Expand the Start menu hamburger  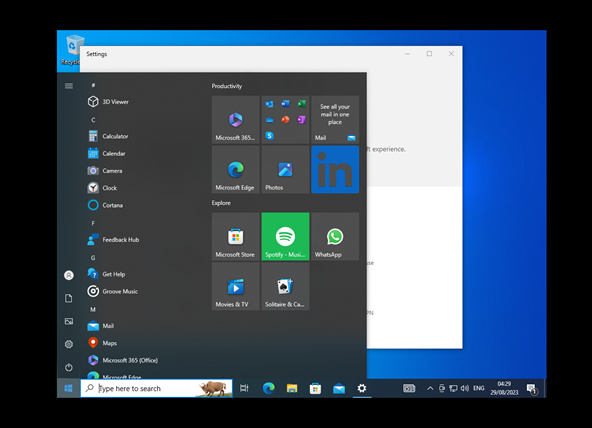click(x=69, y=86)
